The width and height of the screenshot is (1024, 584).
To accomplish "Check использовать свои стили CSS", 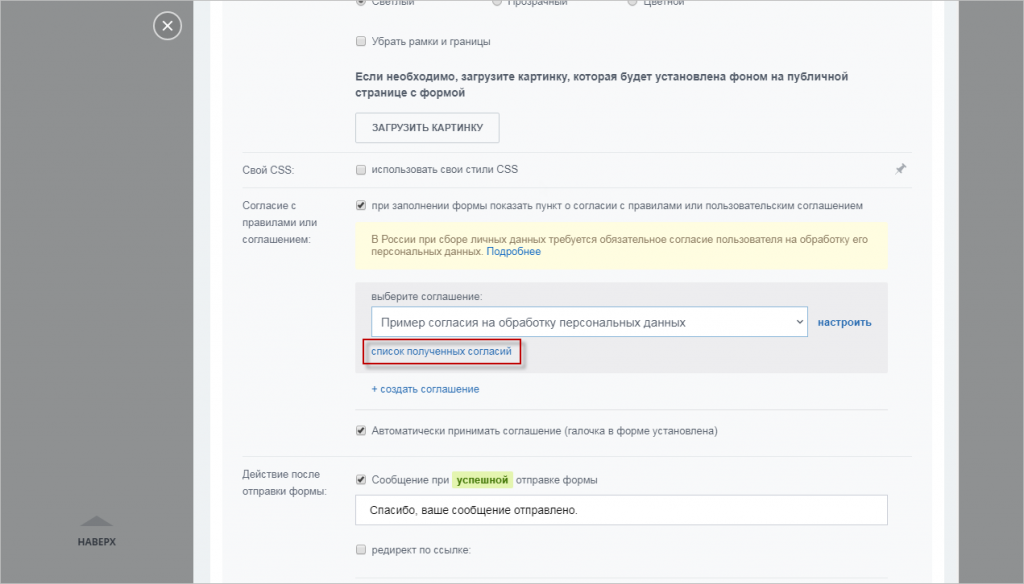I will pyautogui.click(x=360, y=169).
